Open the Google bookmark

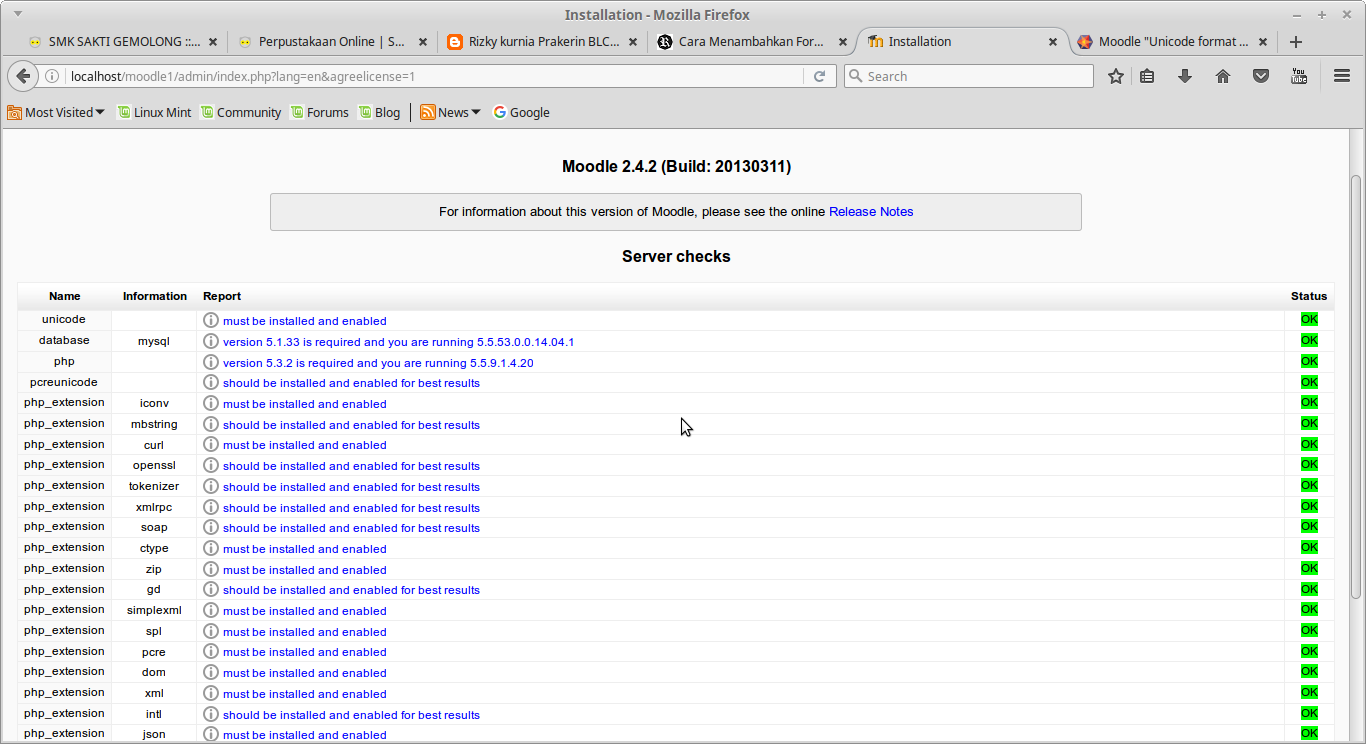[x=521, y=113]
